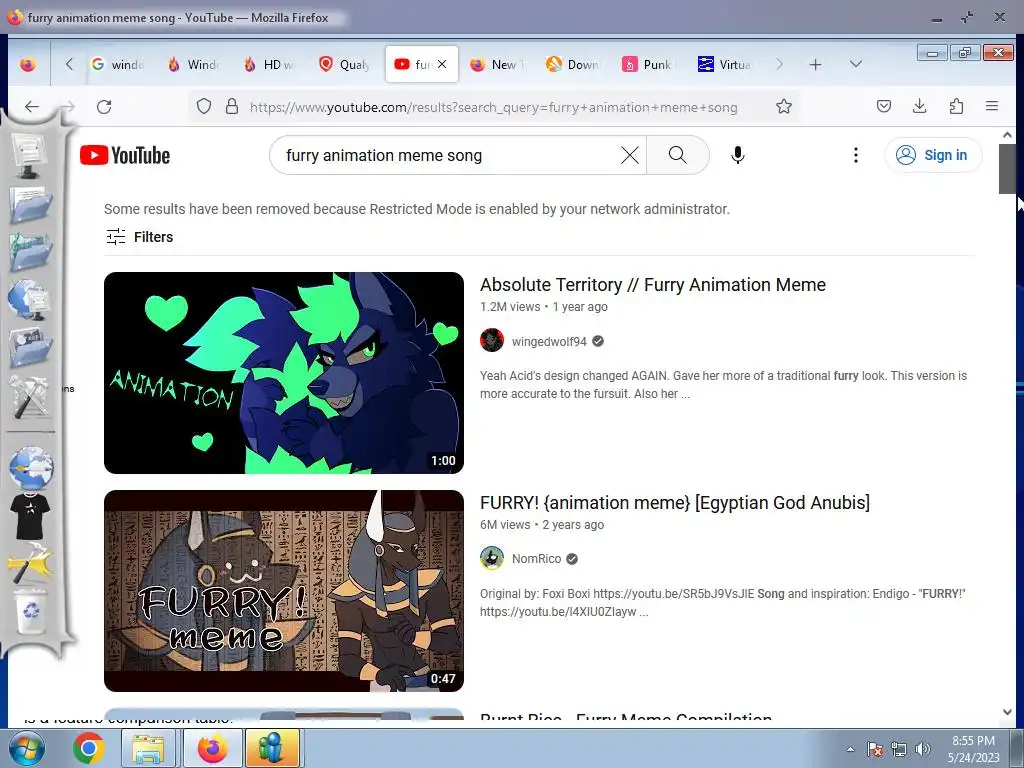Switch to the 'Virtua' tab
Viewport: 1024px width, 768px height.
tap(725, 64)
